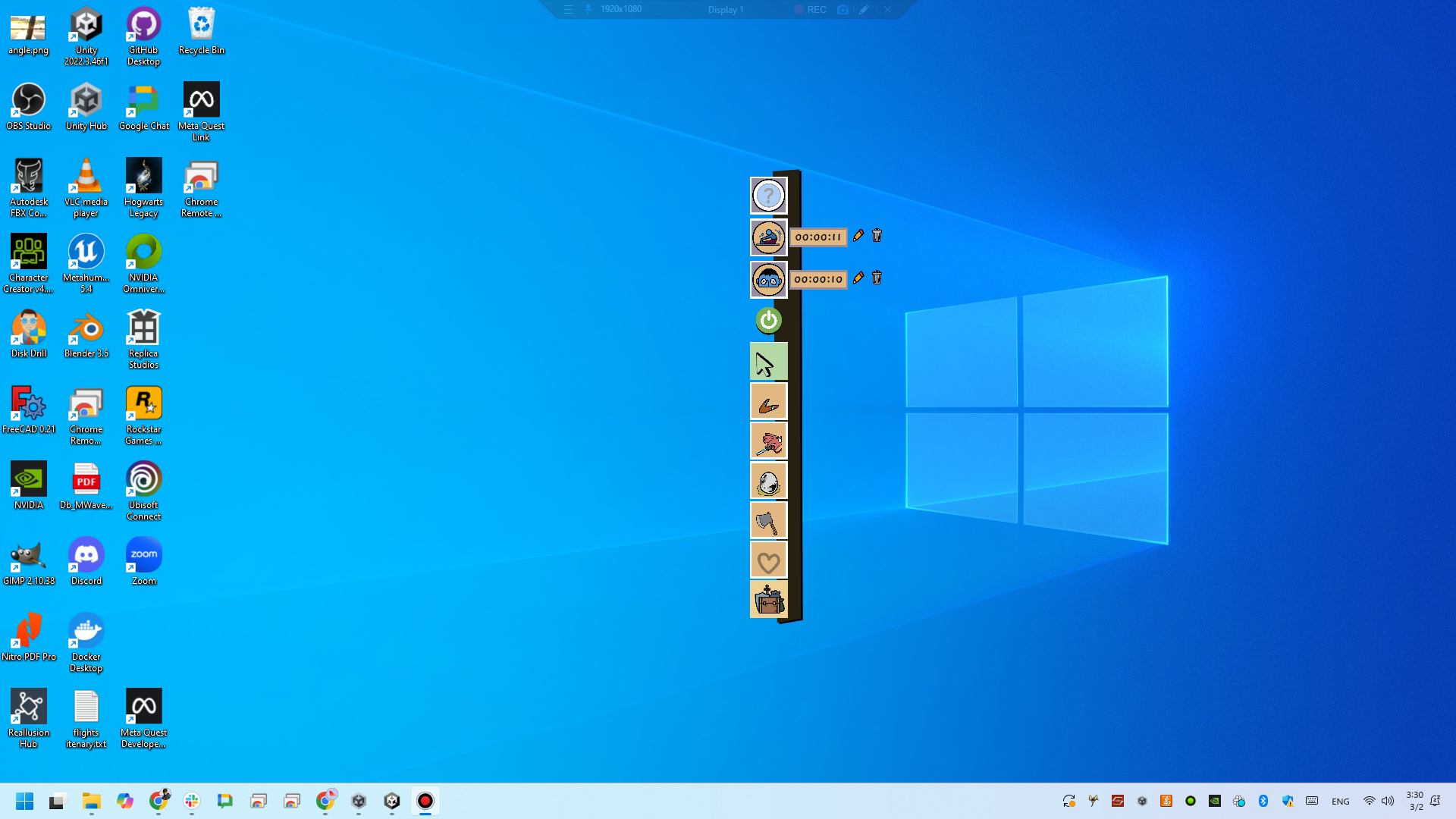Select the axe tool icon
The width and height of the screenshot is (1456, 819).
[768, 521]
